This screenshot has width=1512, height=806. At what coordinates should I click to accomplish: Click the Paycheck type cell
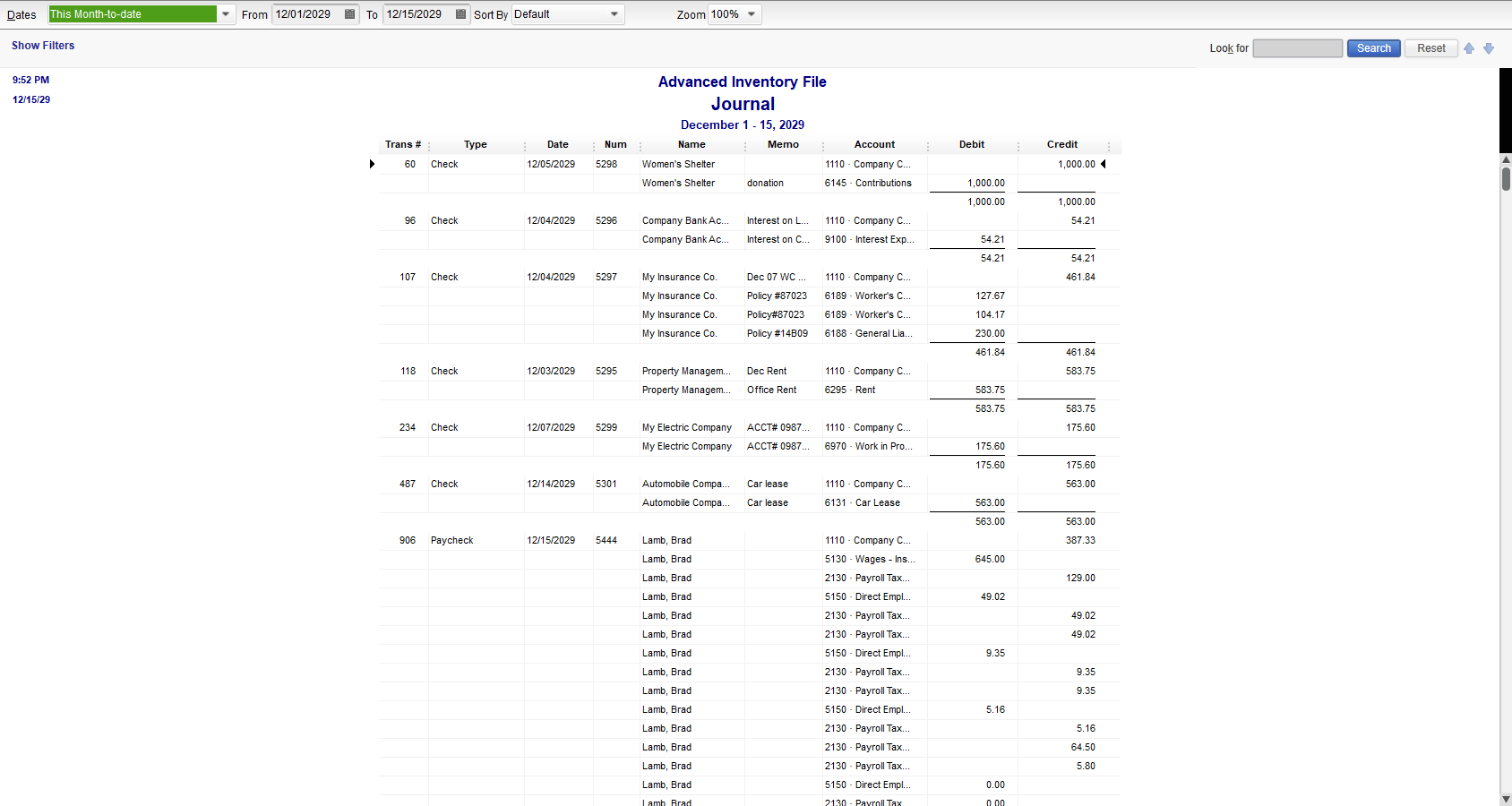coord(451,540)
